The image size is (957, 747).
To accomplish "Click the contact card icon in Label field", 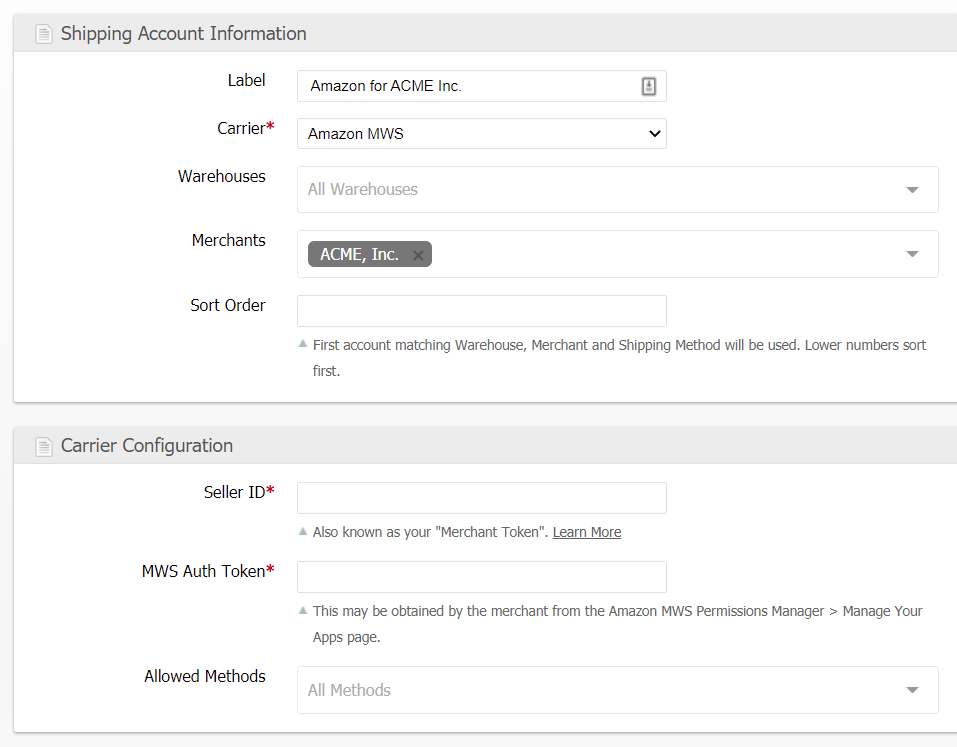I will click(x=648, y=86).
